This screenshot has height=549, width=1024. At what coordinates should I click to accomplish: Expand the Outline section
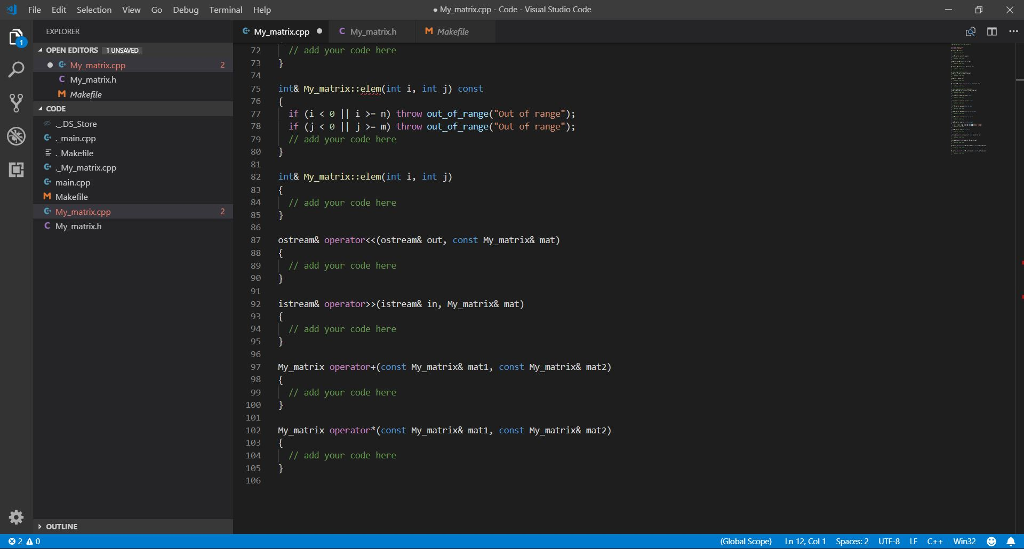133,526
